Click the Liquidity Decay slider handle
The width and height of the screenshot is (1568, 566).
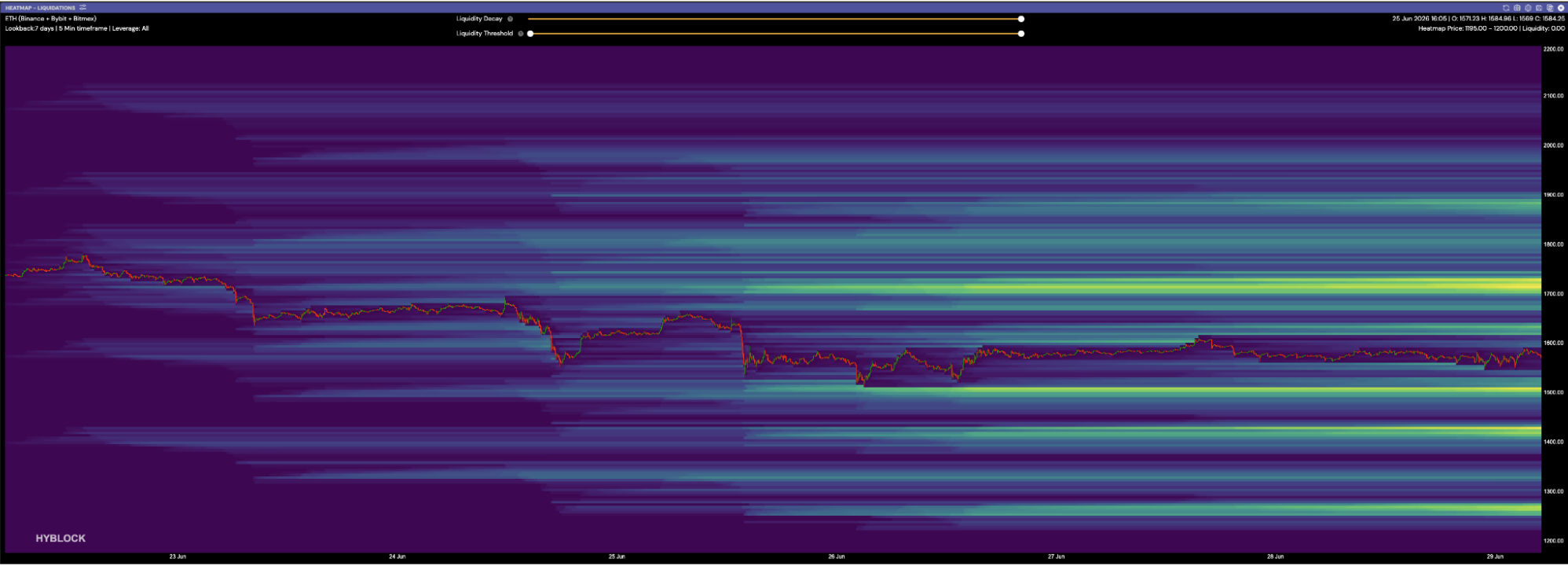(1021, 19)
